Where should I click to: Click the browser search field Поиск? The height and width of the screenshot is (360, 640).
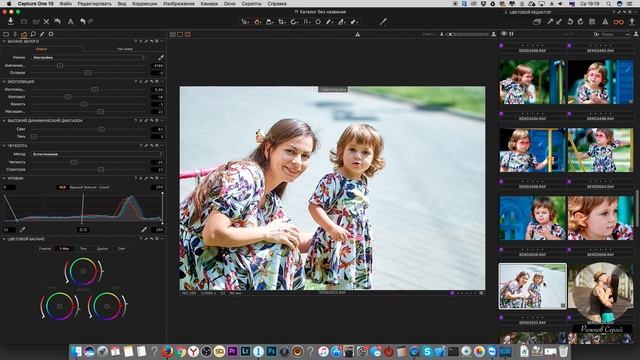pyautogui.click(x=612, y=35)
